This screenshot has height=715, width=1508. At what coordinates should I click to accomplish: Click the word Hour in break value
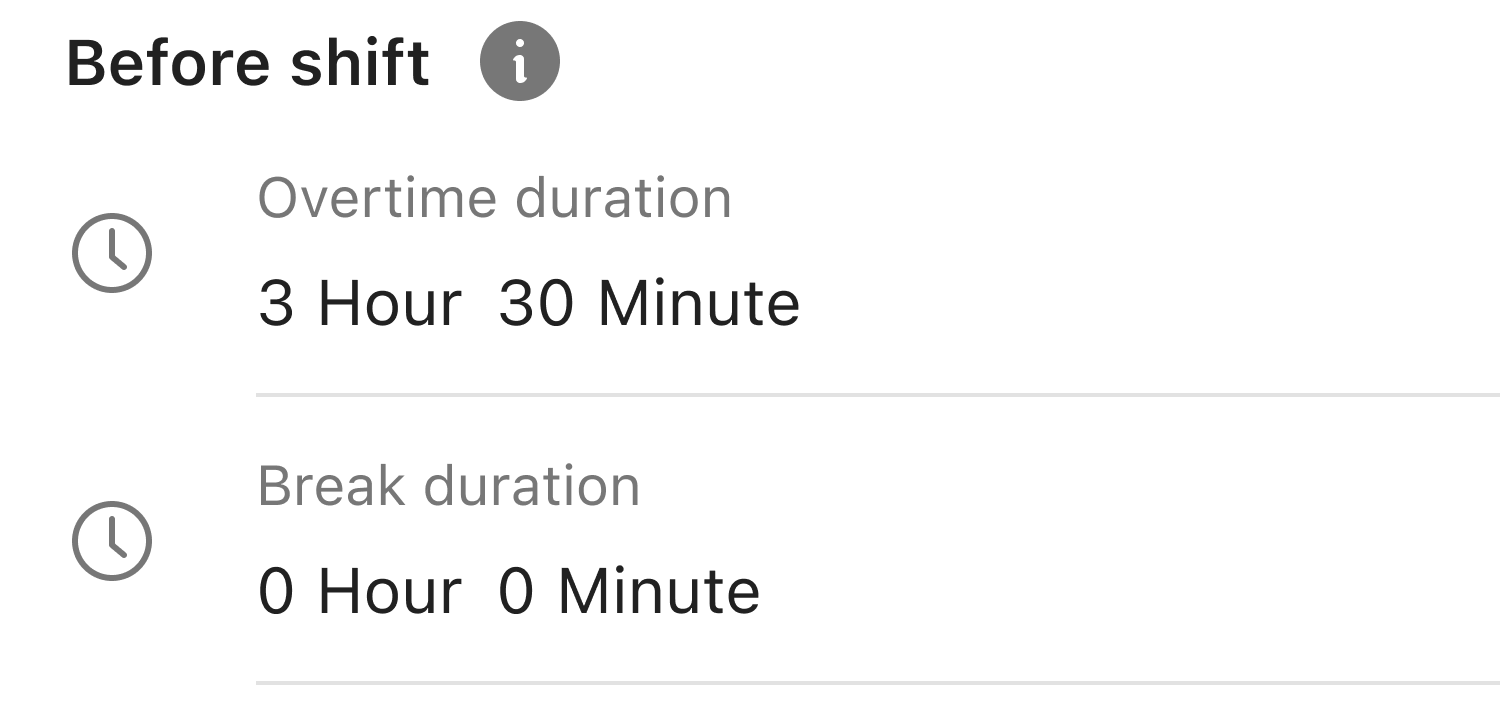click(390, 591)
